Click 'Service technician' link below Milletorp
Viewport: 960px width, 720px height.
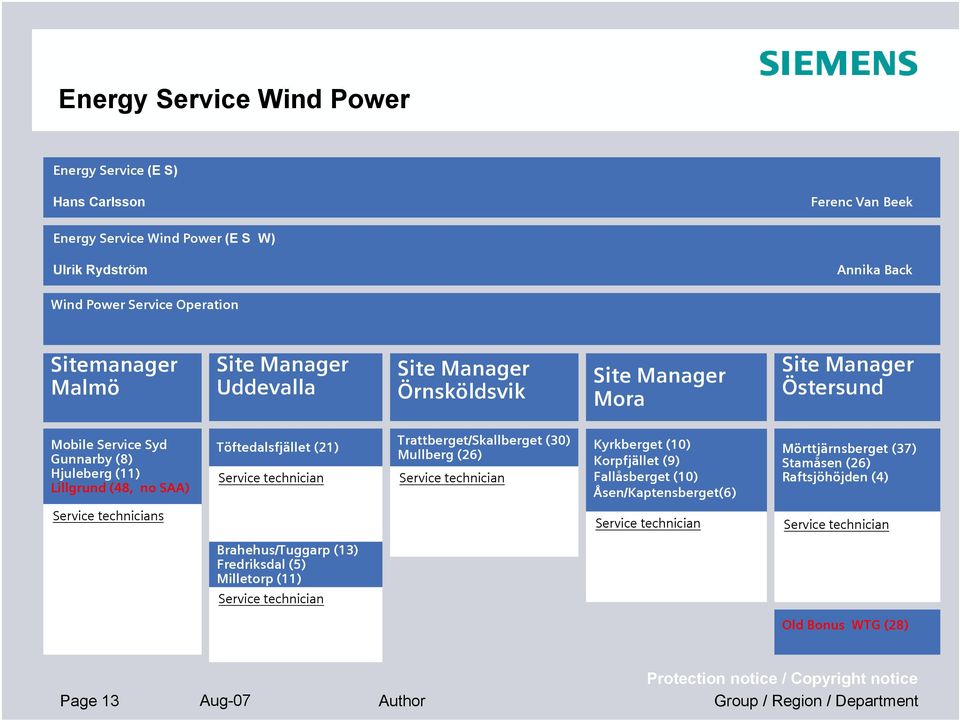tap(271, 599)
